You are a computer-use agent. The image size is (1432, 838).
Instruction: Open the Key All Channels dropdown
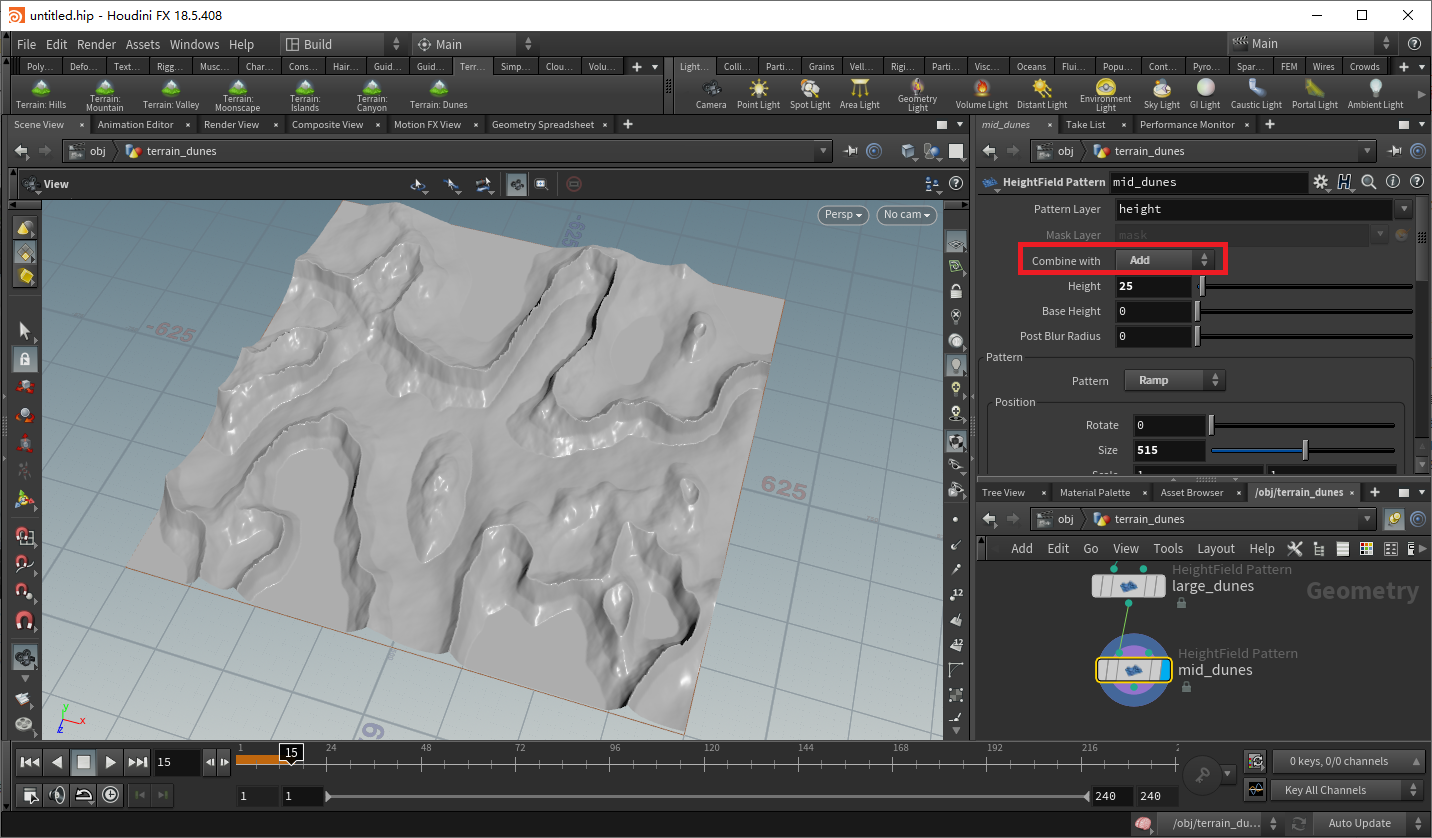[x=1346, y=790]
